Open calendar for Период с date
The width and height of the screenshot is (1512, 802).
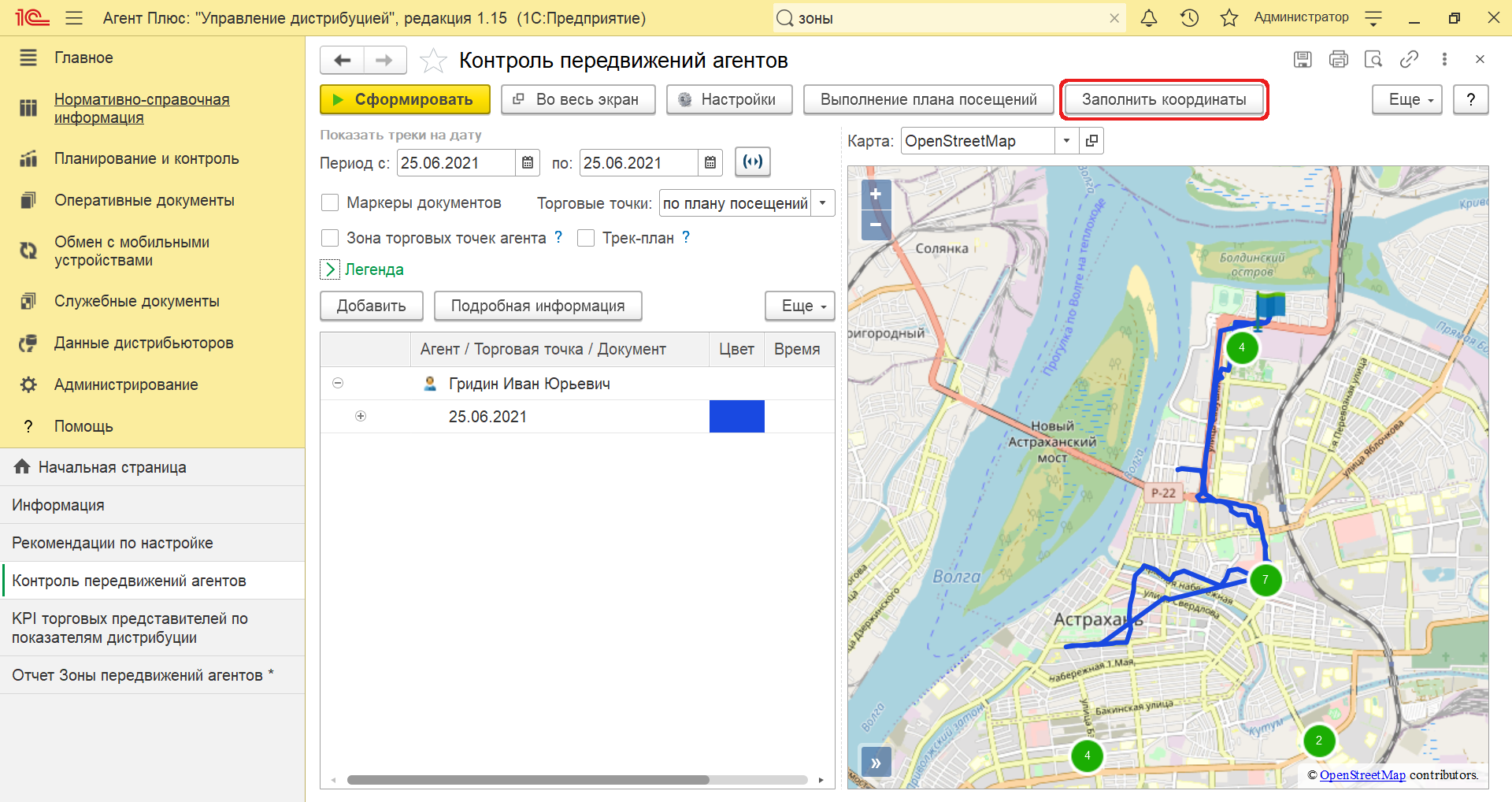tap(528, 163)
